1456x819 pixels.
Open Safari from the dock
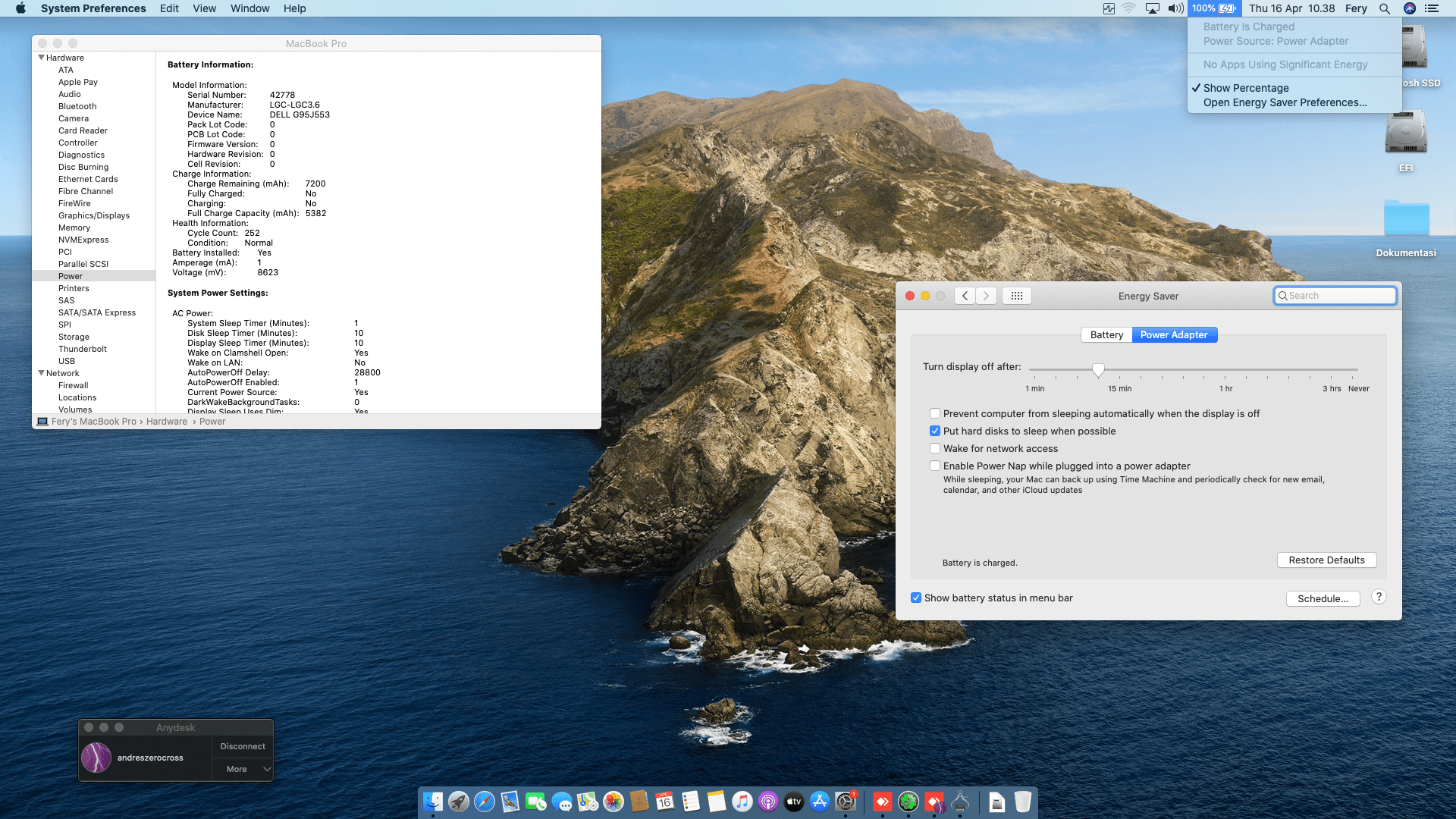tap(485, 801)
